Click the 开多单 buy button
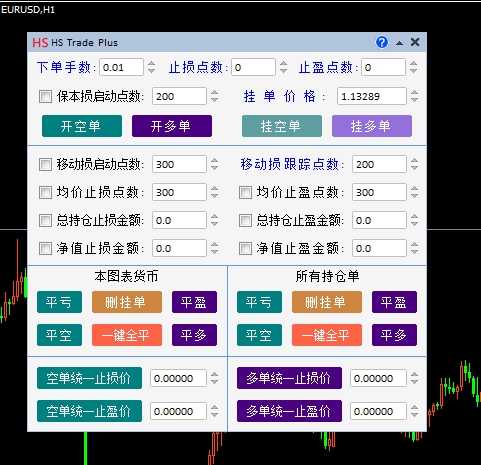 (x=172, y=126)
